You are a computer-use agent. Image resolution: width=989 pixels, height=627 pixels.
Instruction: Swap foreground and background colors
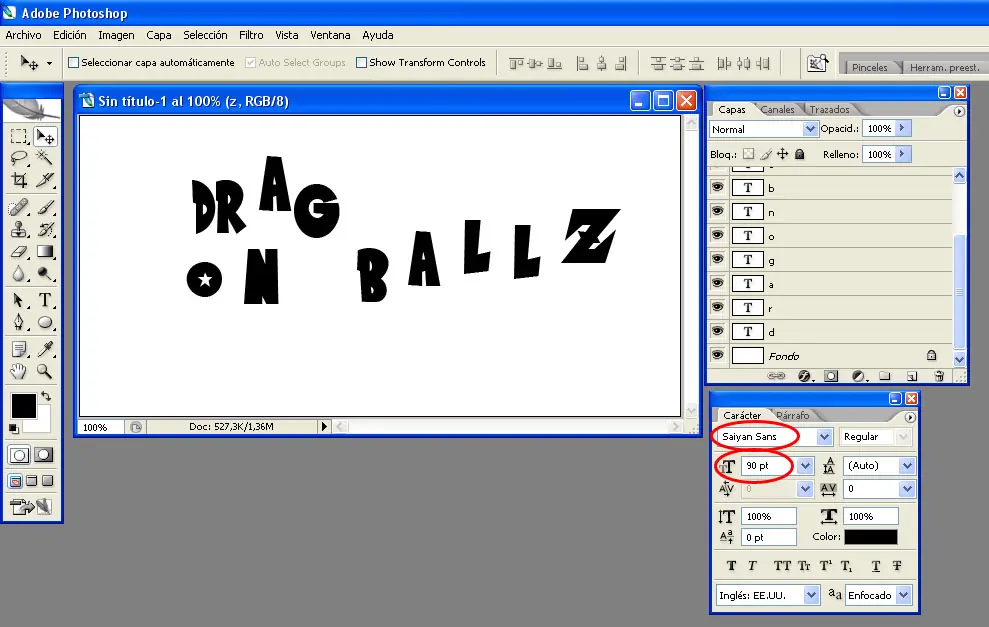pos(45,396)
